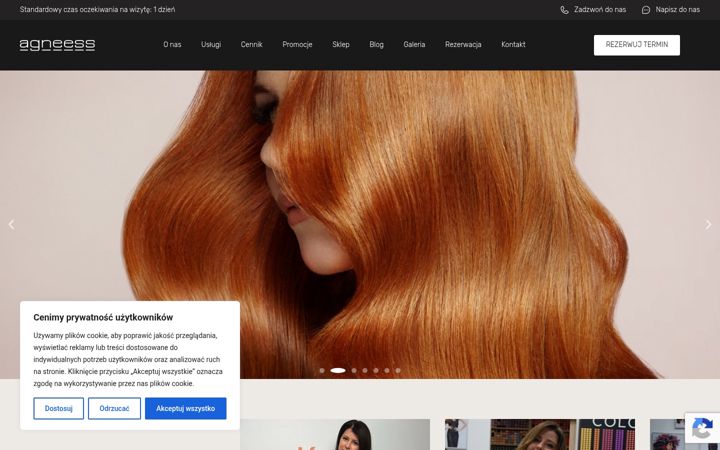
Task: Open thumbnail of dark-haired woman on white background
Action: pyautogui.click(x=335, y=434)
